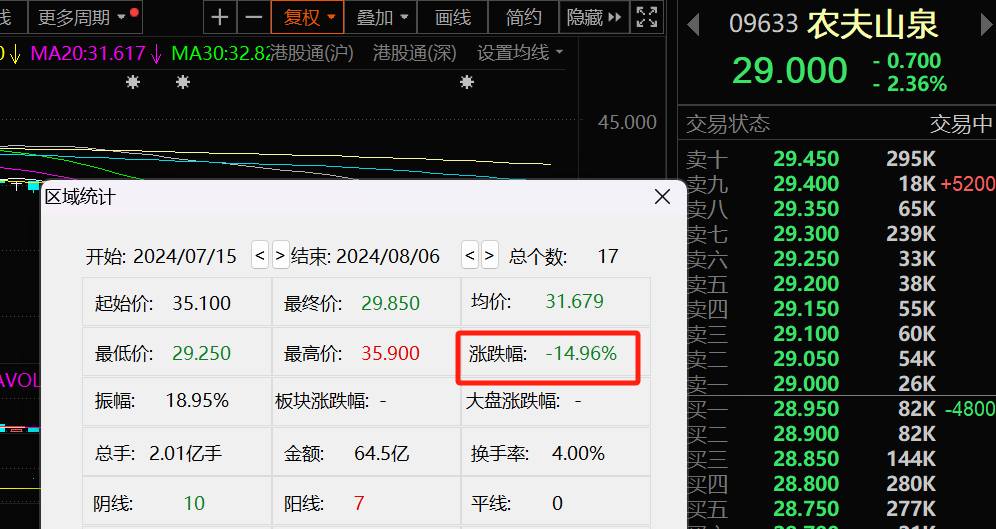Open the 更多周期 dropdown
This screenshot has height=529, width=996.
(x=85, y=17)
